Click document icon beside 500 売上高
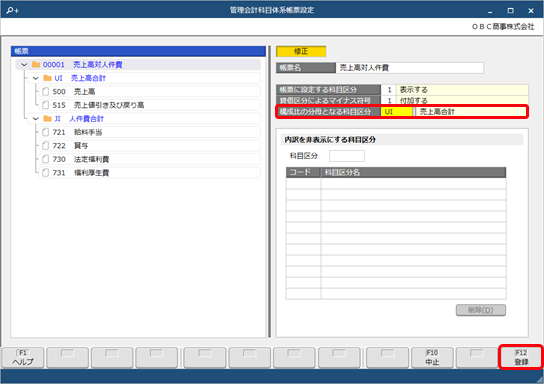Screen dimensions: 544x384 [45, 92]
